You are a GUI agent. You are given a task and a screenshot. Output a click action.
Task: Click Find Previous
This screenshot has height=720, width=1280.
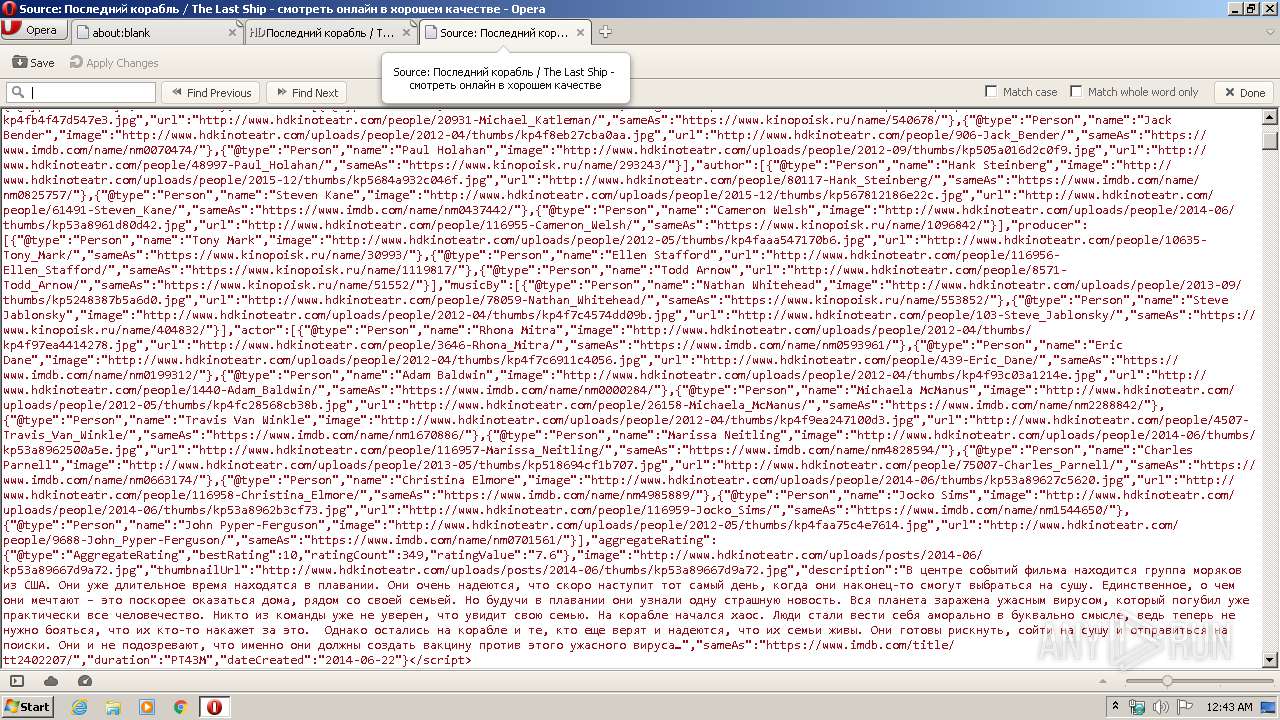pyautogui.click(x=210, y=92)
